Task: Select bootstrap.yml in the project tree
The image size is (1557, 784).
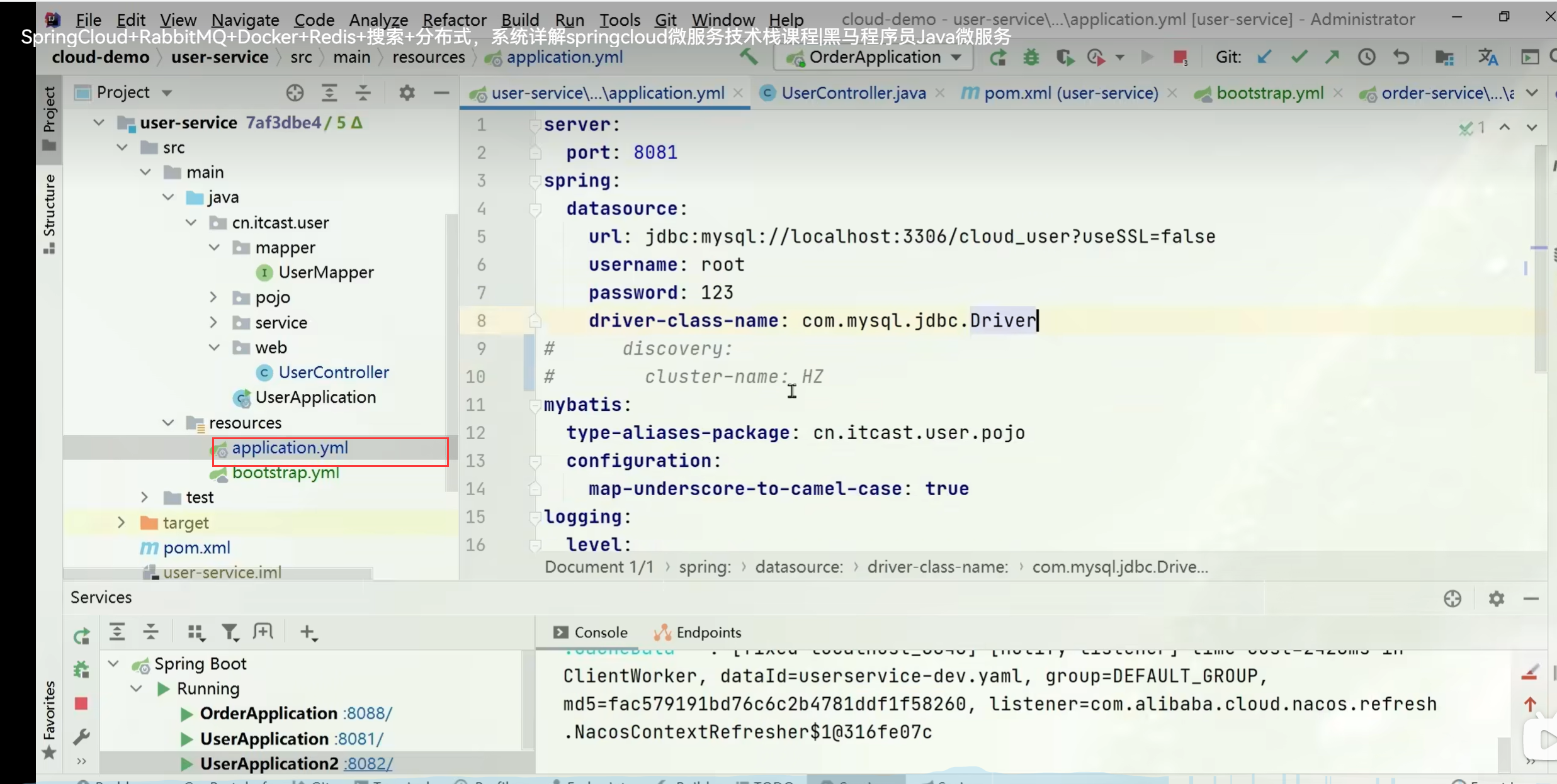Action: 285,473
